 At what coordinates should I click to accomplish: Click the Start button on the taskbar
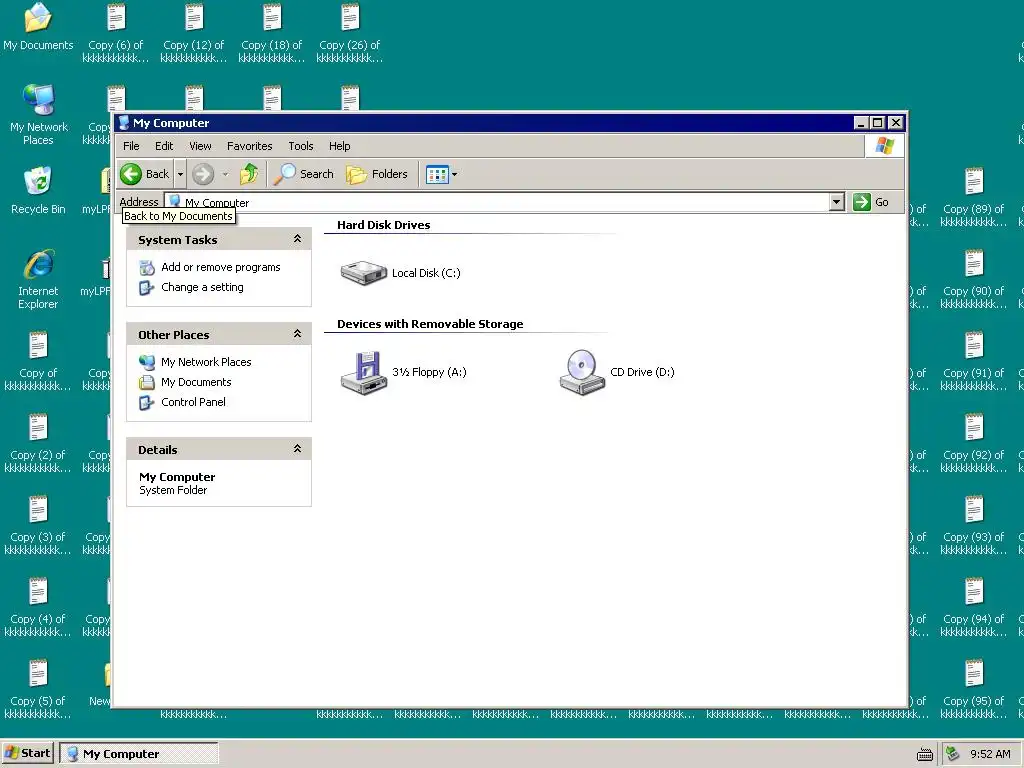click(x=27, y=753)
